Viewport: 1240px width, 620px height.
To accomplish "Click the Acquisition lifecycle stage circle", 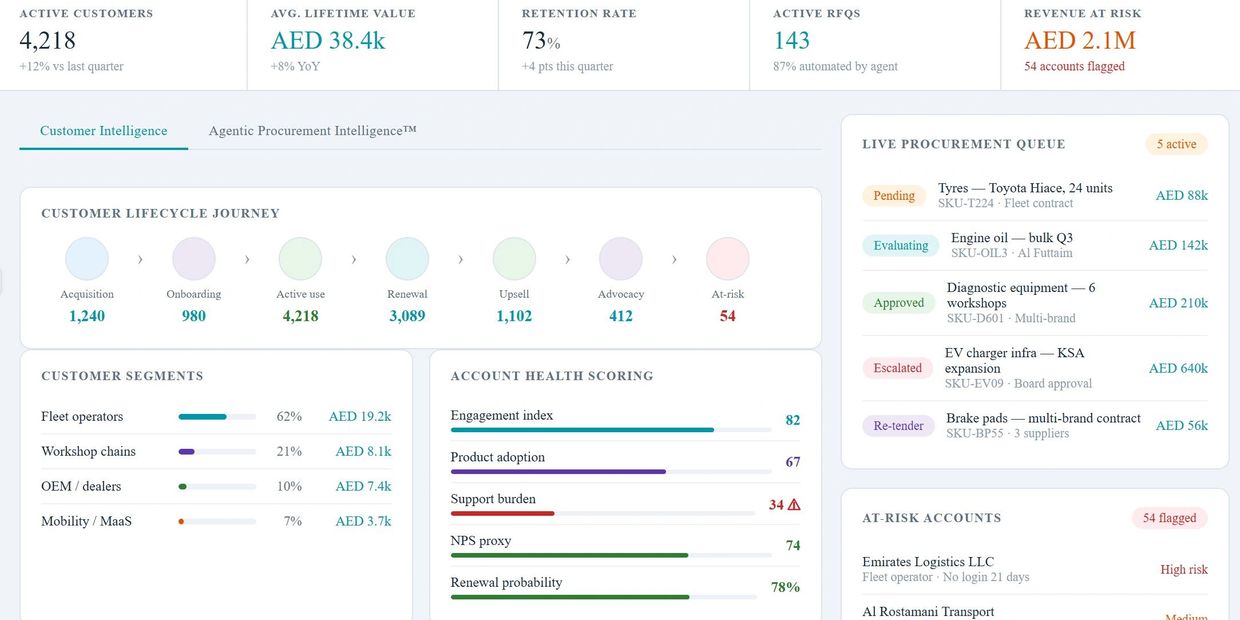I will click(87, 259).
